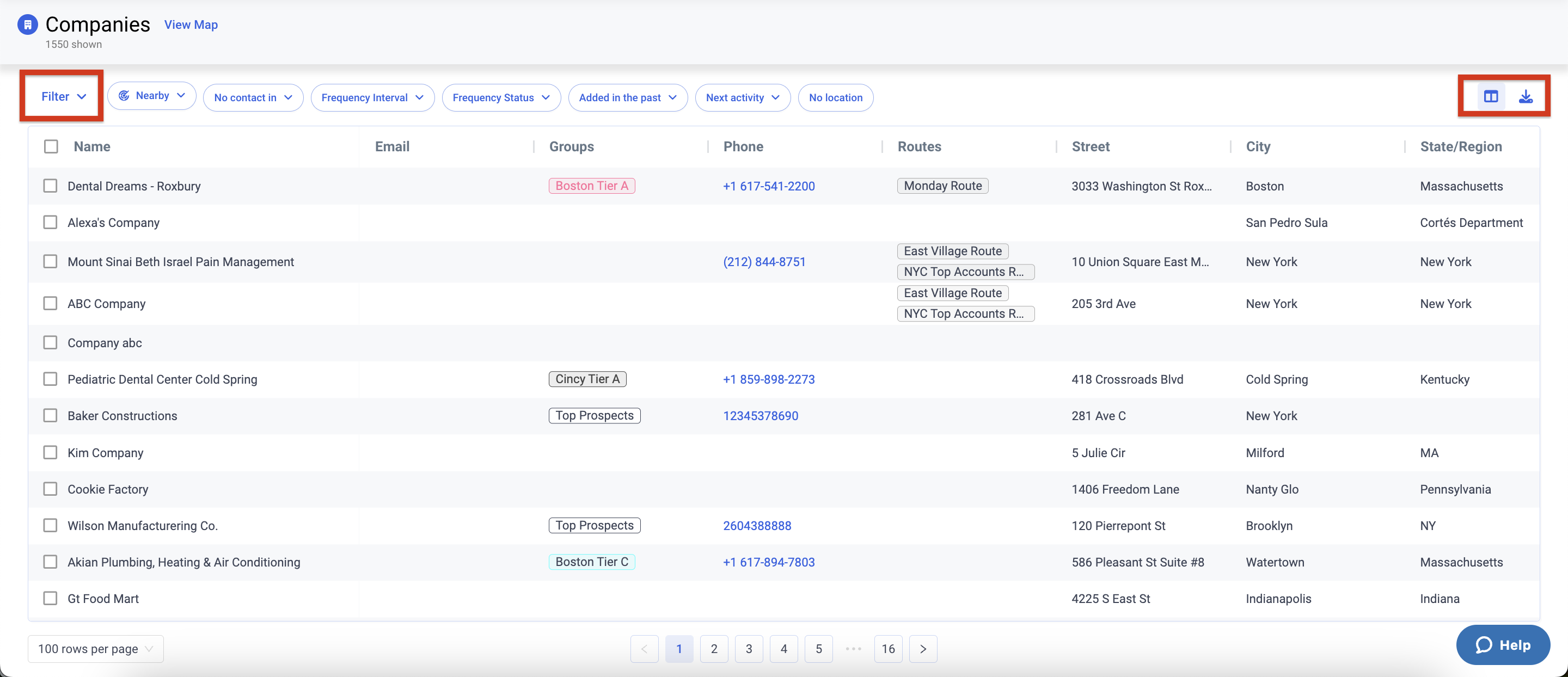Screen dimensions: 1568x677
Task: Open the Help chat bubble
Action: tap(1502, 645)
